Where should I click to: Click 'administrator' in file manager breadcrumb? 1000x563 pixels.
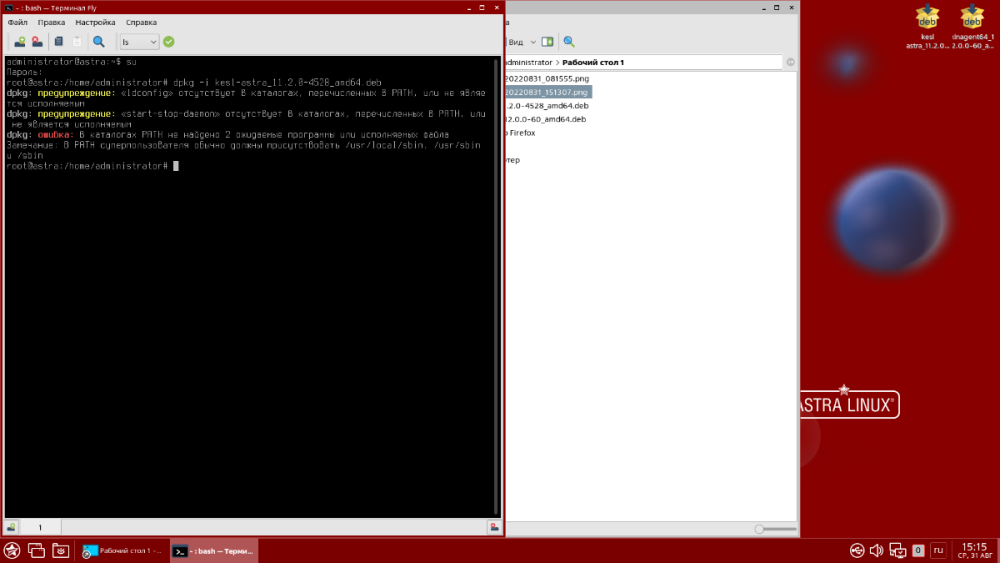[x=528, y=62]
